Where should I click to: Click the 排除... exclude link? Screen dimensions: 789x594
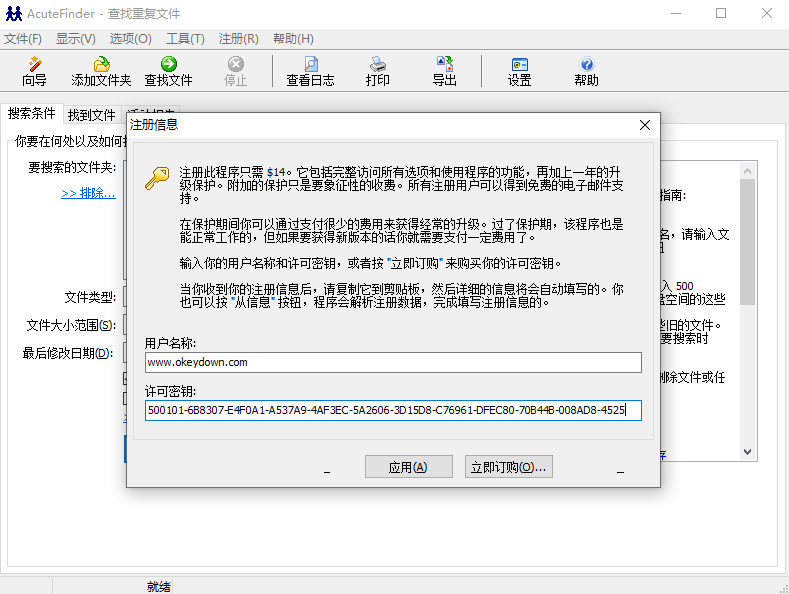[88, 193]
